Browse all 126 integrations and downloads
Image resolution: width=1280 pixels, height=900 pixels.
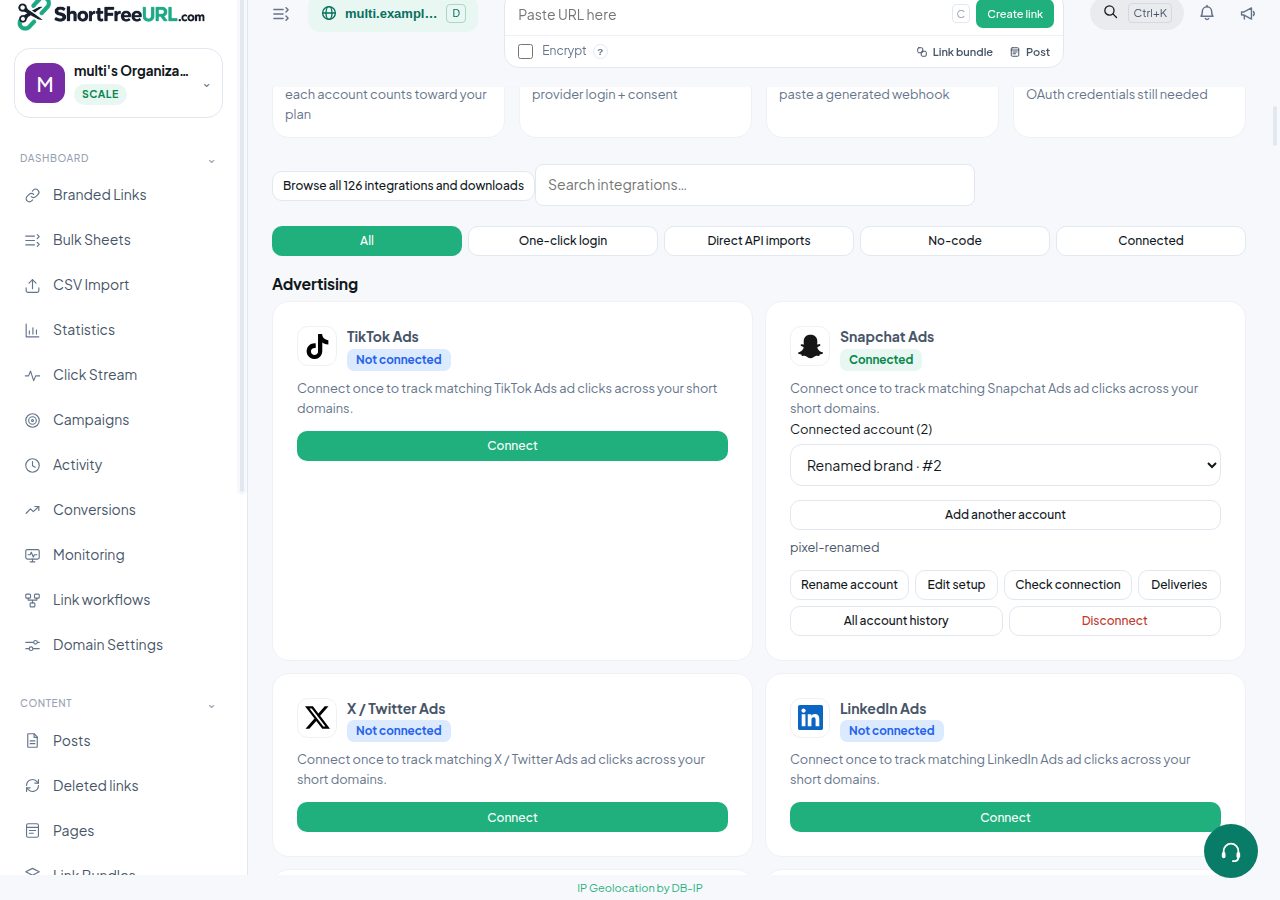click(x=403, y=186)
